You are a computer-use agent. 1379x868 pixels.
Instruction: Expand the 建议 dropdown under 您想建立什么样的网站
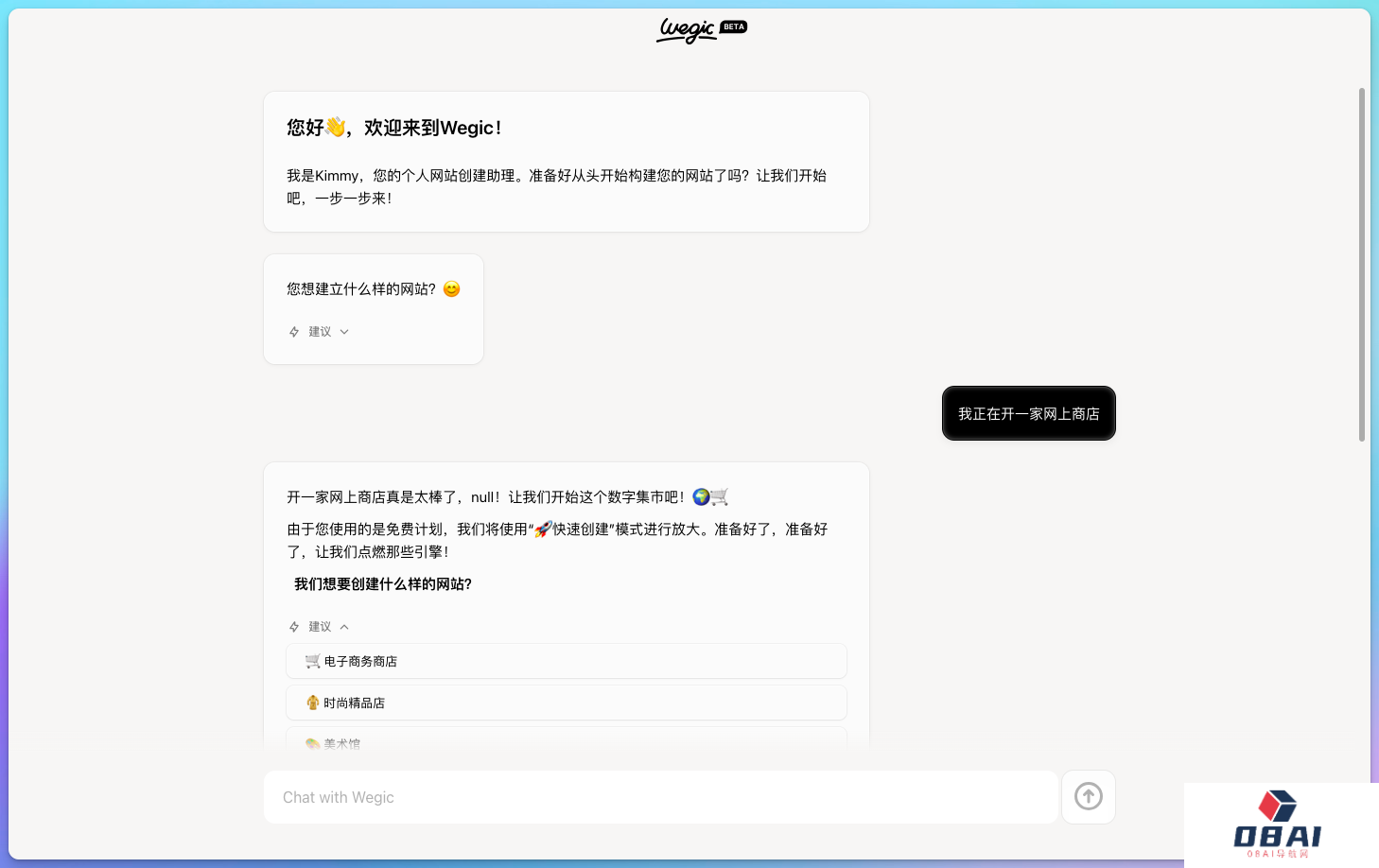click(x=320, y=332)
